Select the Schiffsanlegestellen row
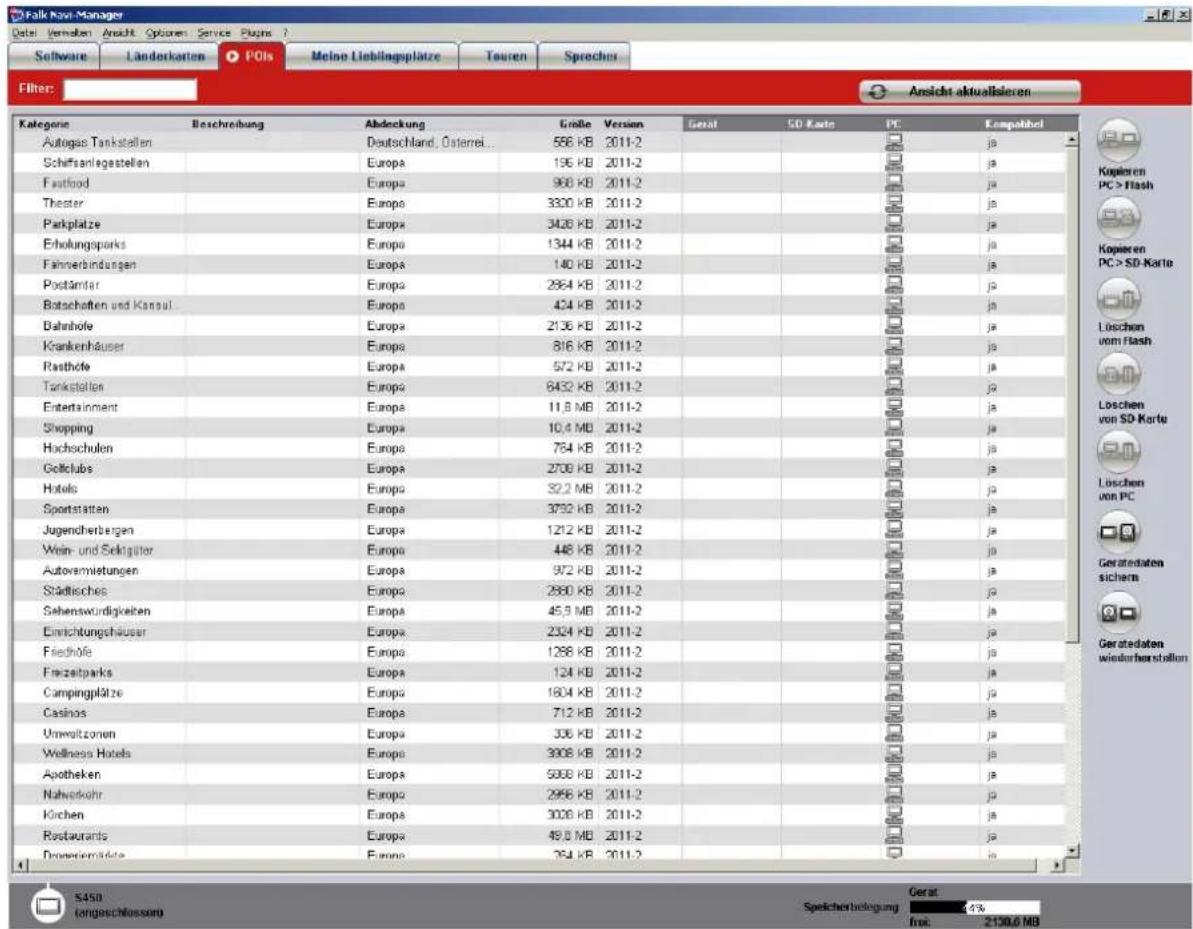The width and height of the screenshot is (1193, 929). [x=539, y=163]
